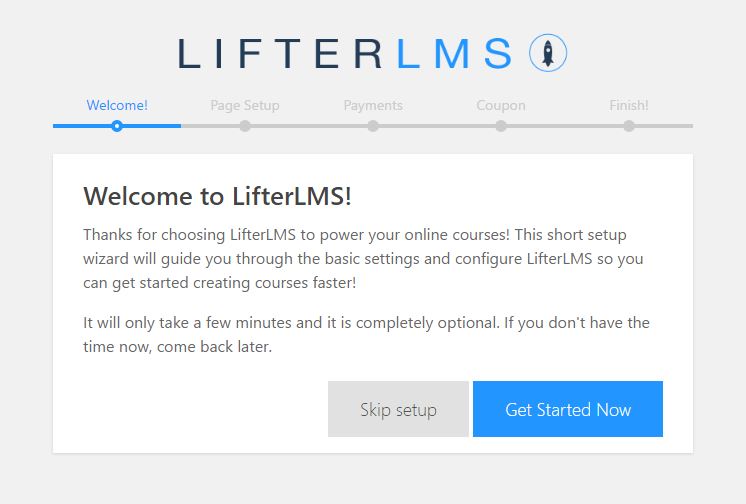Open the Payments step label

click(373, 105)
